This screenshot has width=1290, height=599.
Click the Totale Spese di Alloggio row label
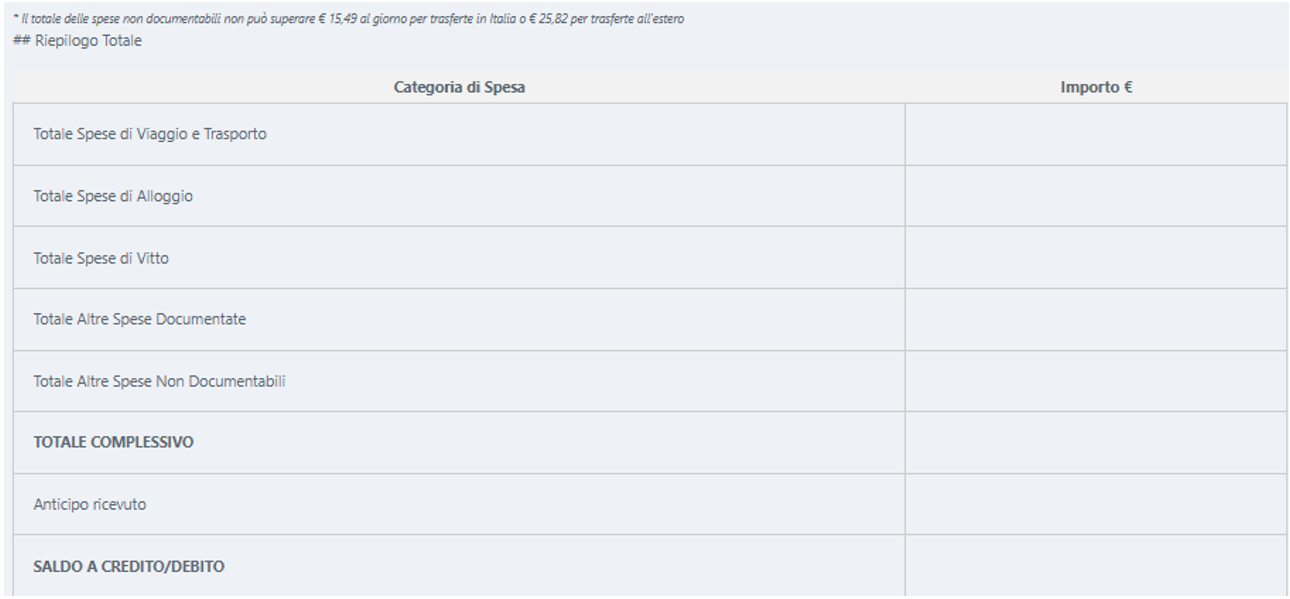tap(113, 196)
